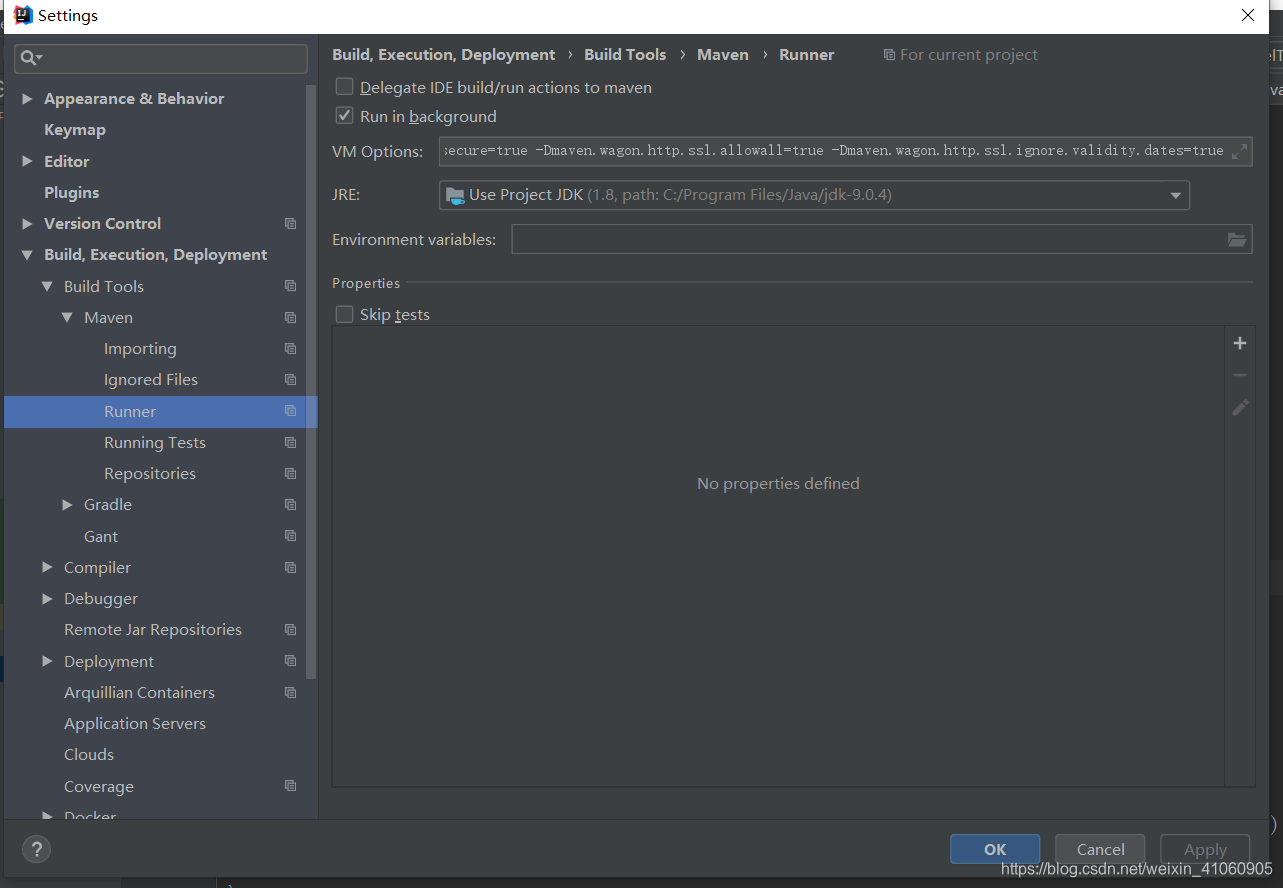
Task: Select the Arquillian Containers item
Action: click(x=139, y=693)
